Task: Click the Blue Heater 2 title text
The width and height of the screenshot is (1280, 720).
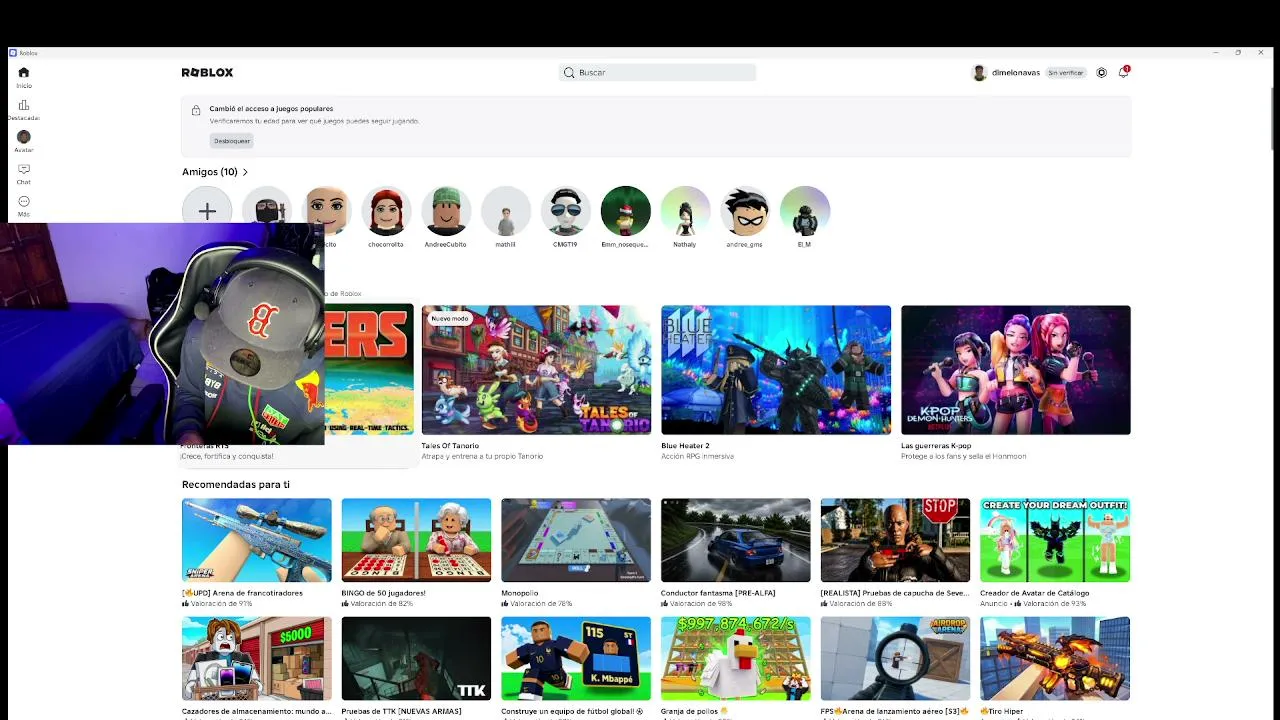Action: click(x=685, y=446)
